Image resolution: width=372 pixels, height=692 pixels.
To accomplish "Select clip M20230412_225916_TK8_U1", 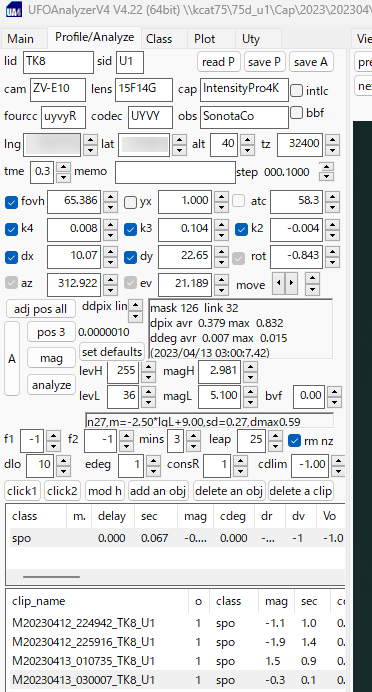I will (177, 642).
